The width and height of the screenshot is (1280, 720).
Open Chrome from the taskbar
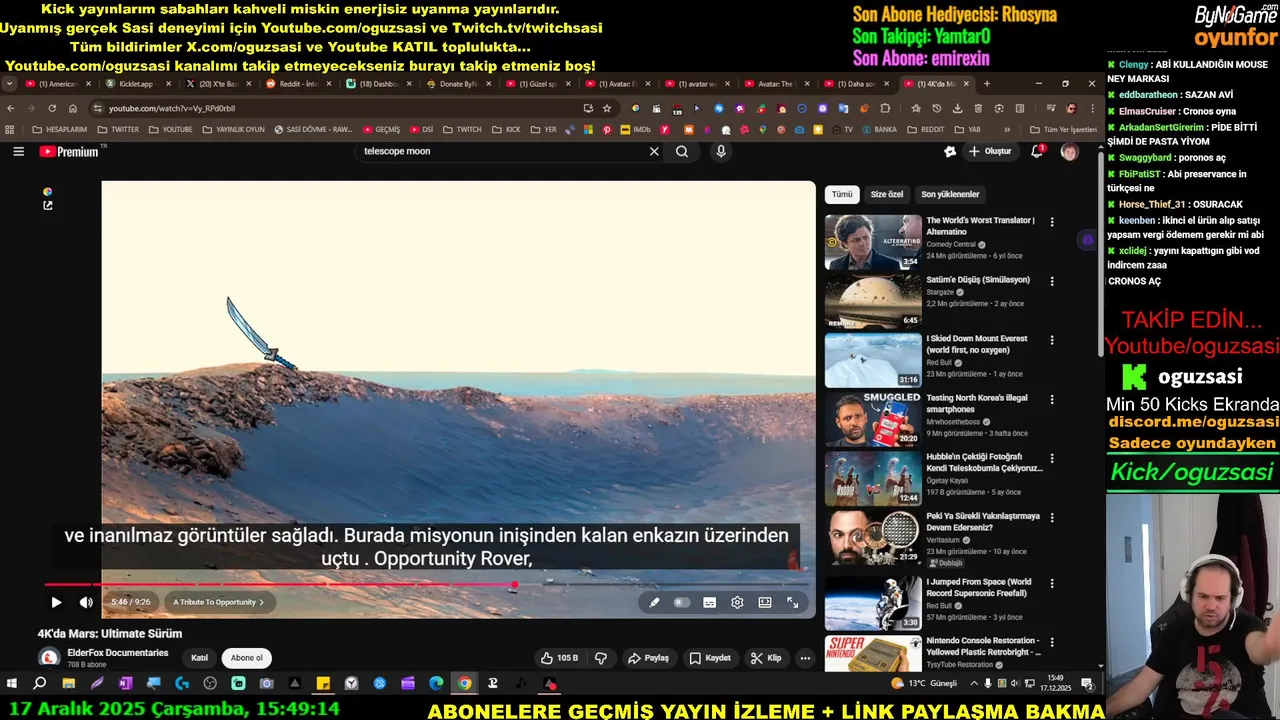(465, 684)
